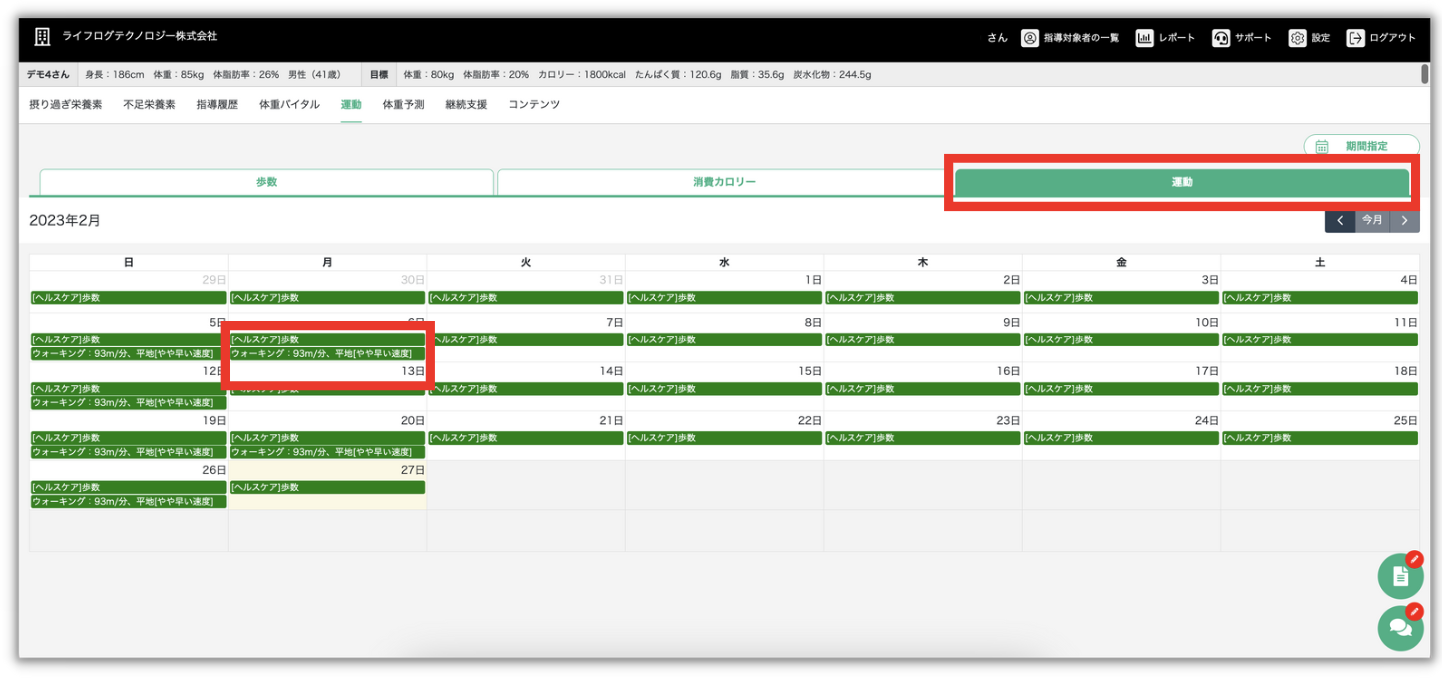Click the walking event on the 6th
Image resolution: width=1442 pixels, height=678 pixels.
tap(327, 353)
